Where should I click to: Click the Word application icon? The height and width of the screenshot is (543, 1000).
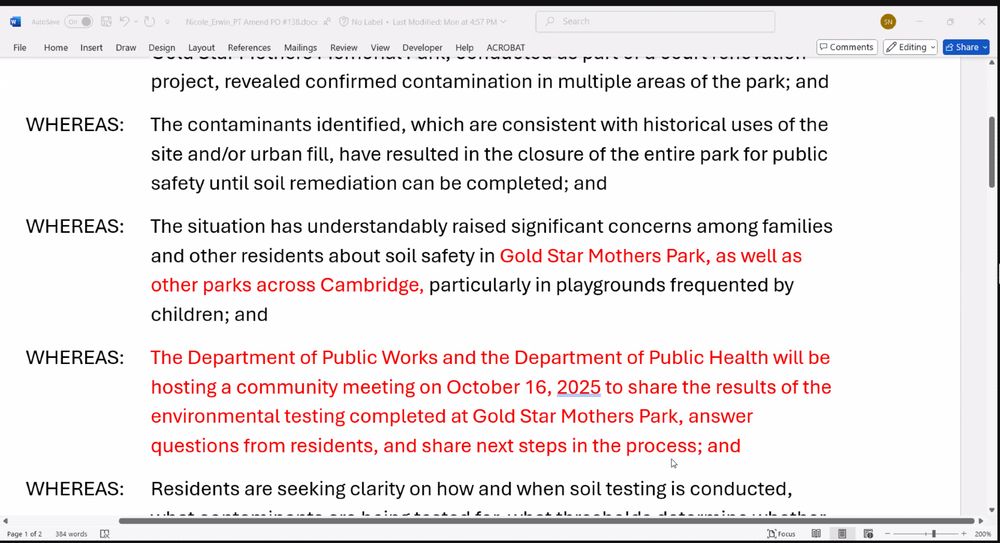tap(15, 22)
